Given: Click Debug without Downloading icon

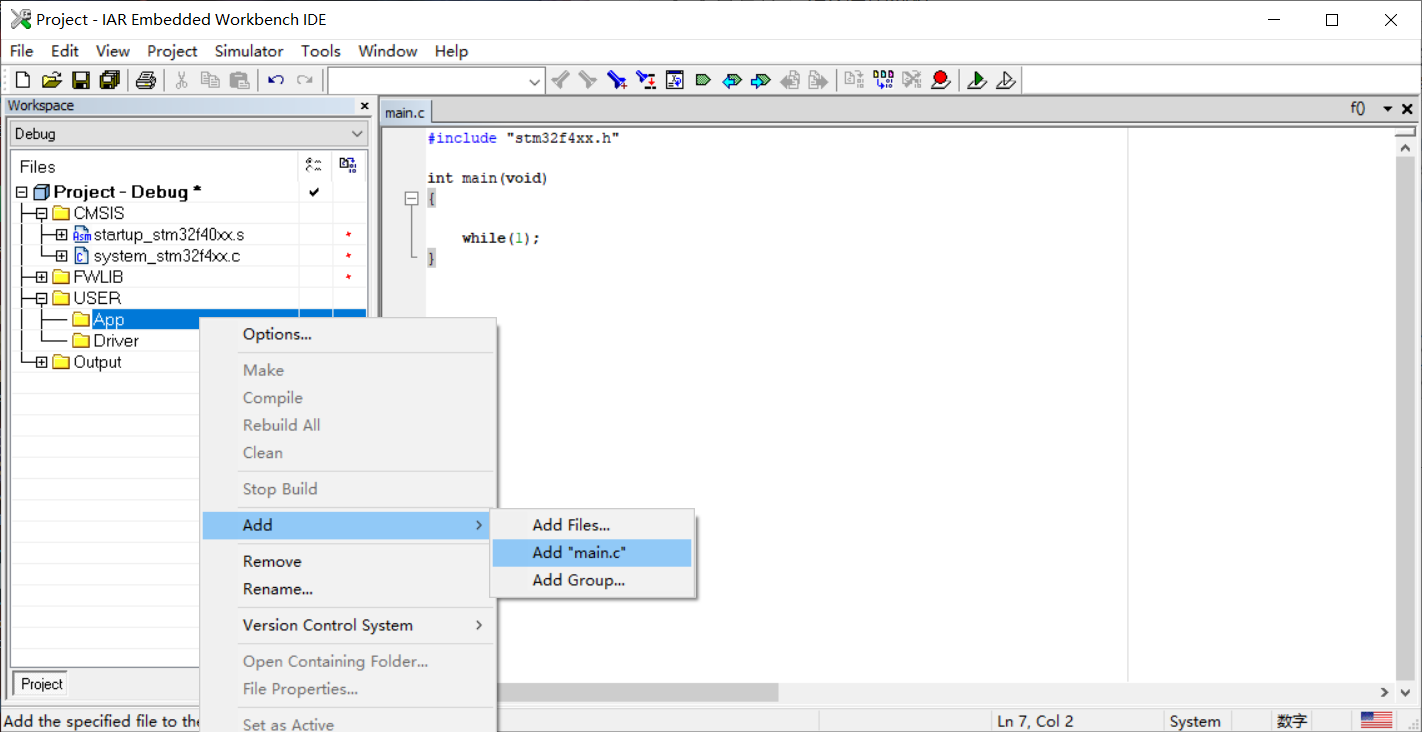Looking at the screenshot, I should click(1007, 80).
